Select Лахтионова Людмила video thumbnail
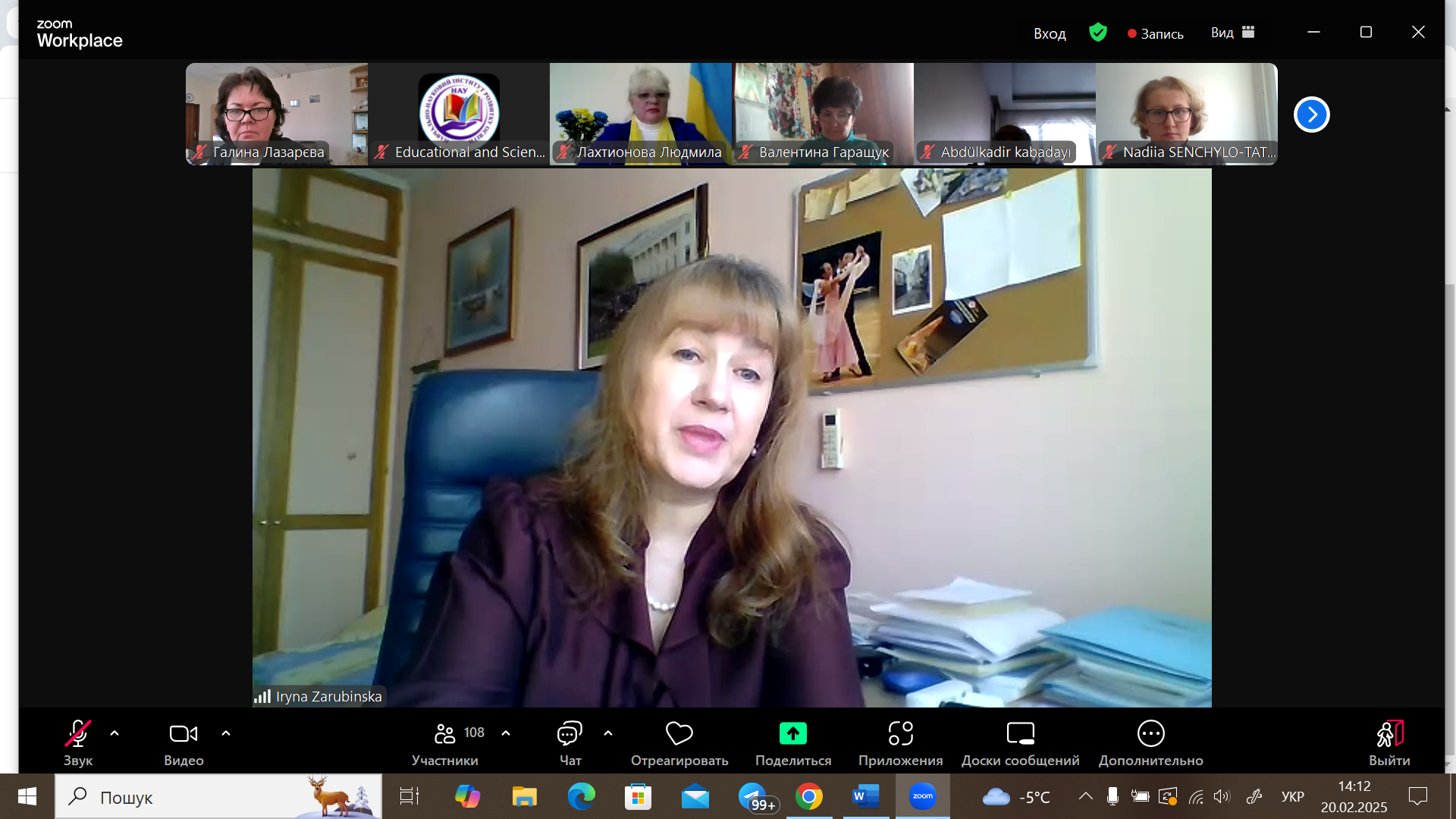 (x=640, y=114)
